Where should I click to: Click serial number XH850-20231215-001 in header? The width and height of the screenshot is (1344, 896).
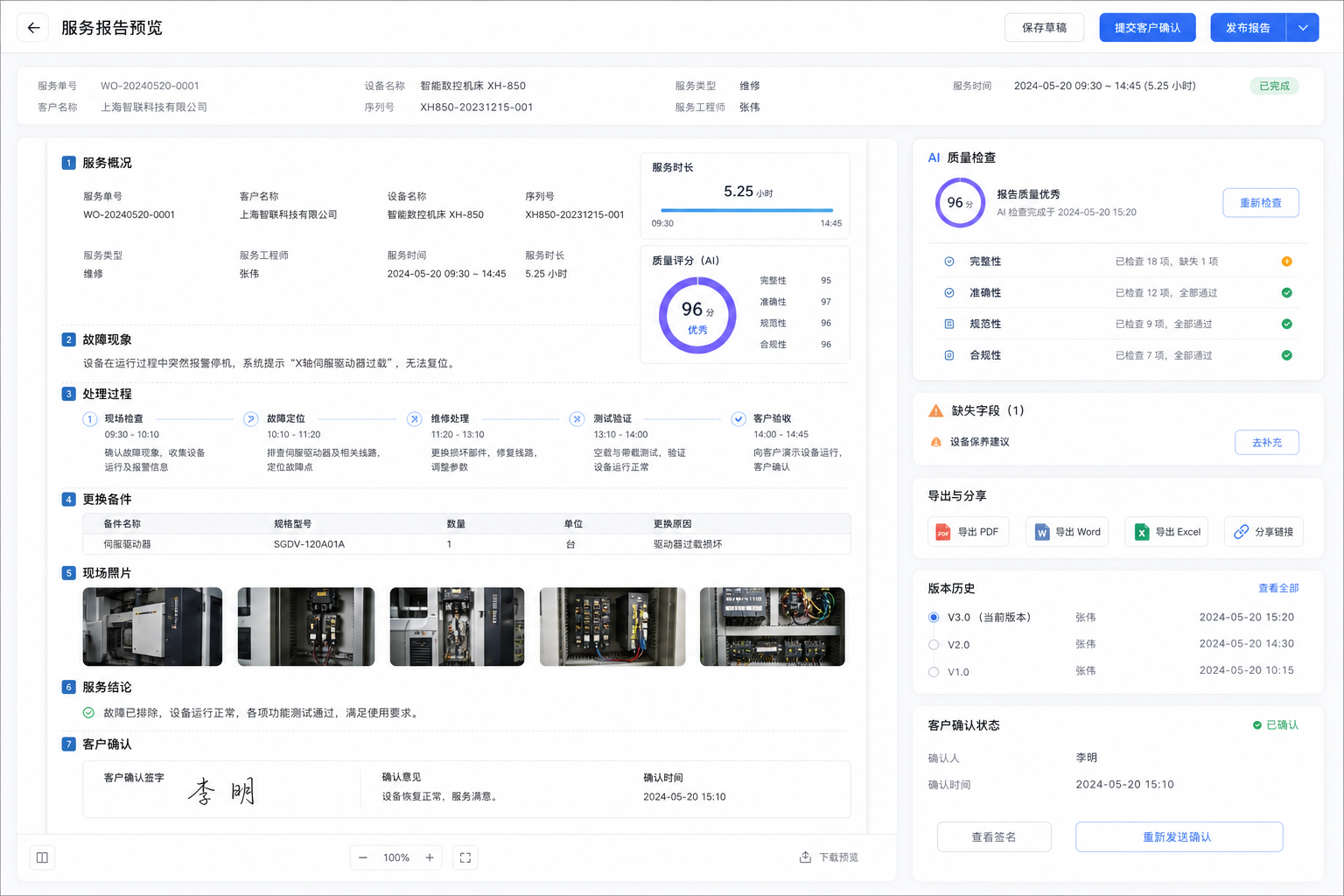[477, 108]
